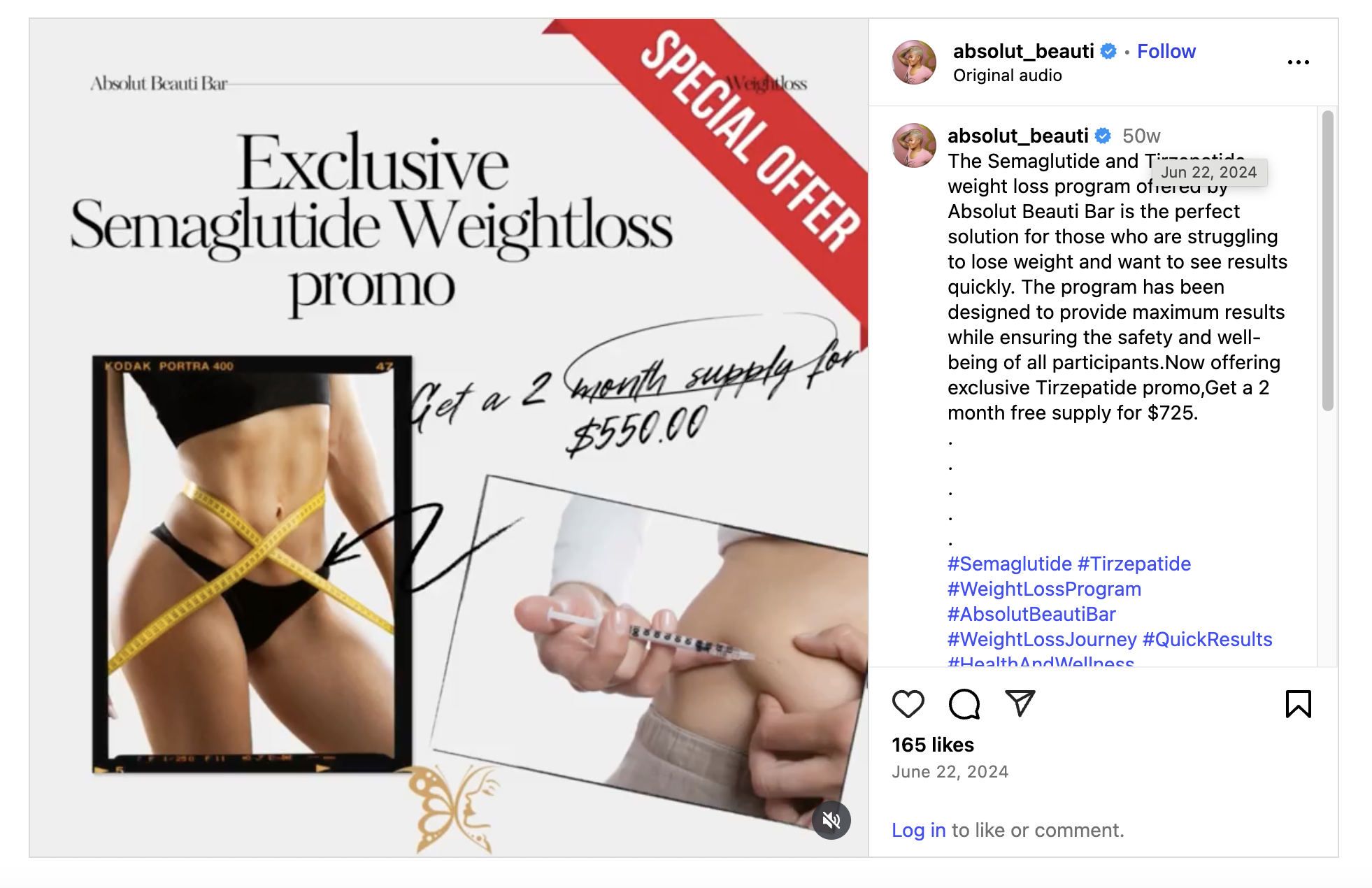Click the caption scrollbar thumb

1327,260
